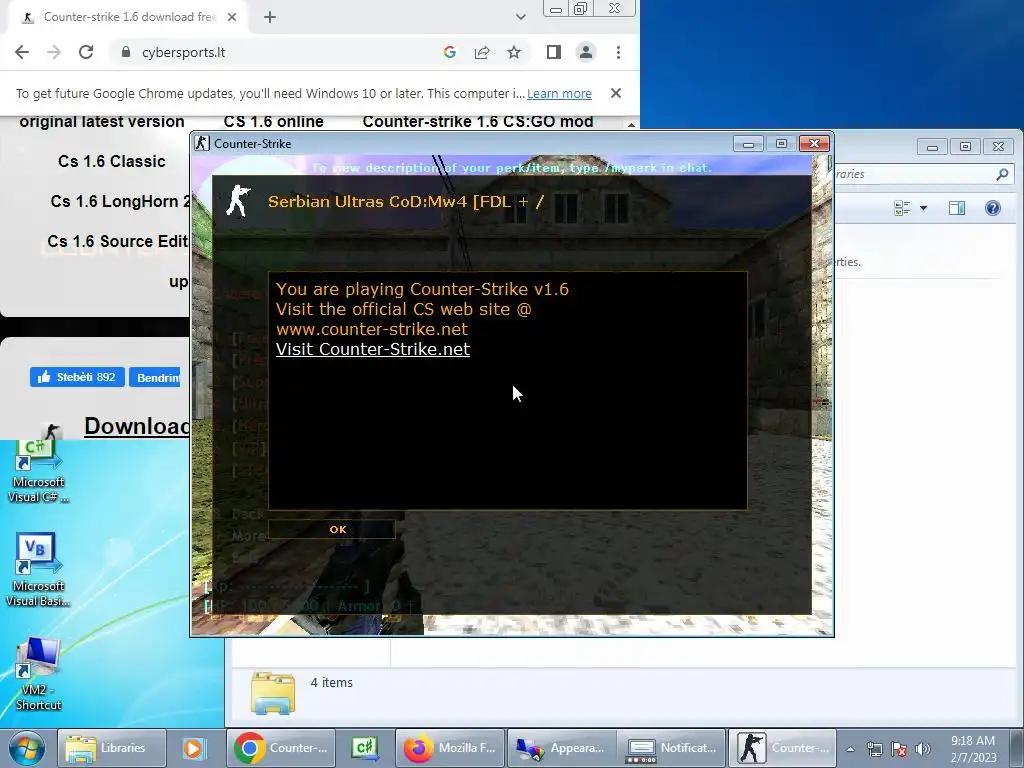
Task: Open the volume speaker tray icon
Action: pos(922,749)
